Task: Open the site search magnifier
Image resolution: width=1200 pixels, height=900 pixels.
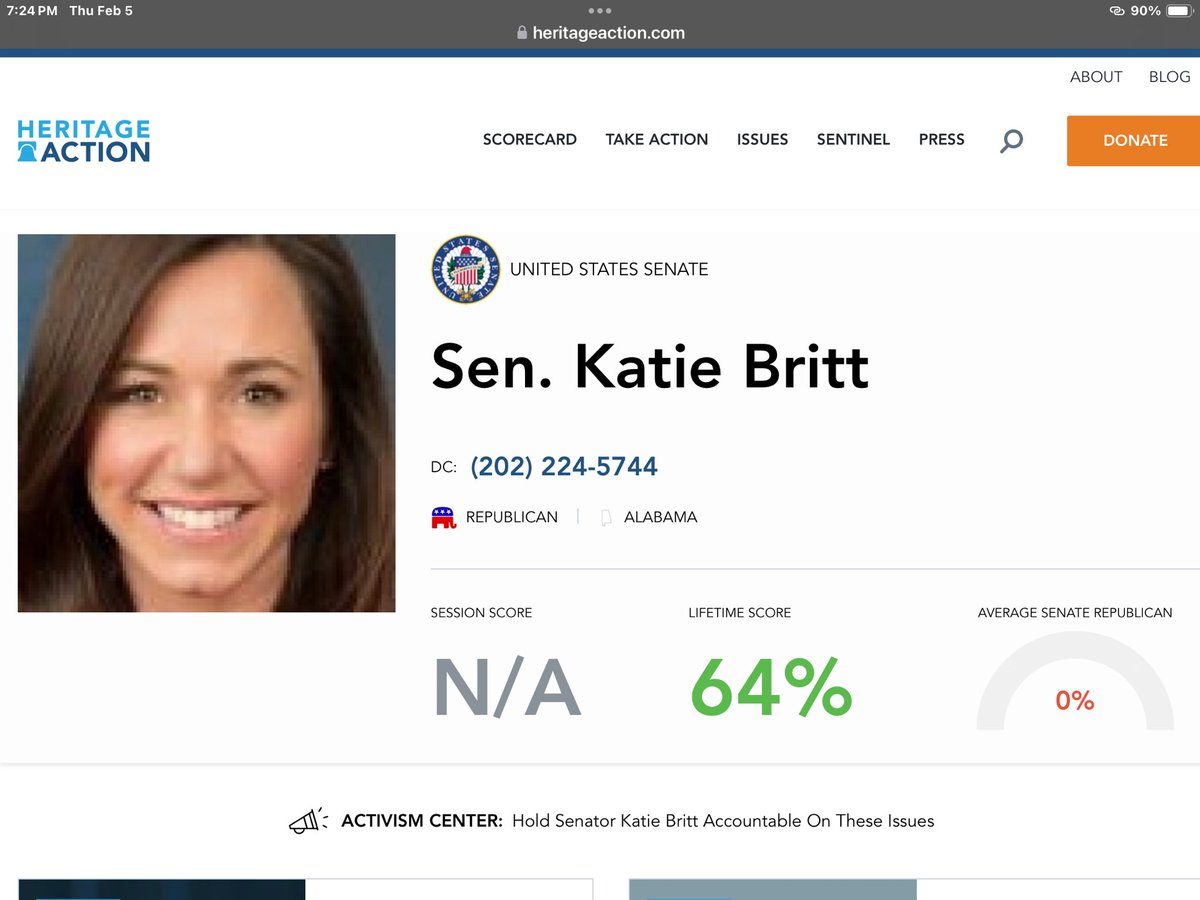Action: 1011,141
